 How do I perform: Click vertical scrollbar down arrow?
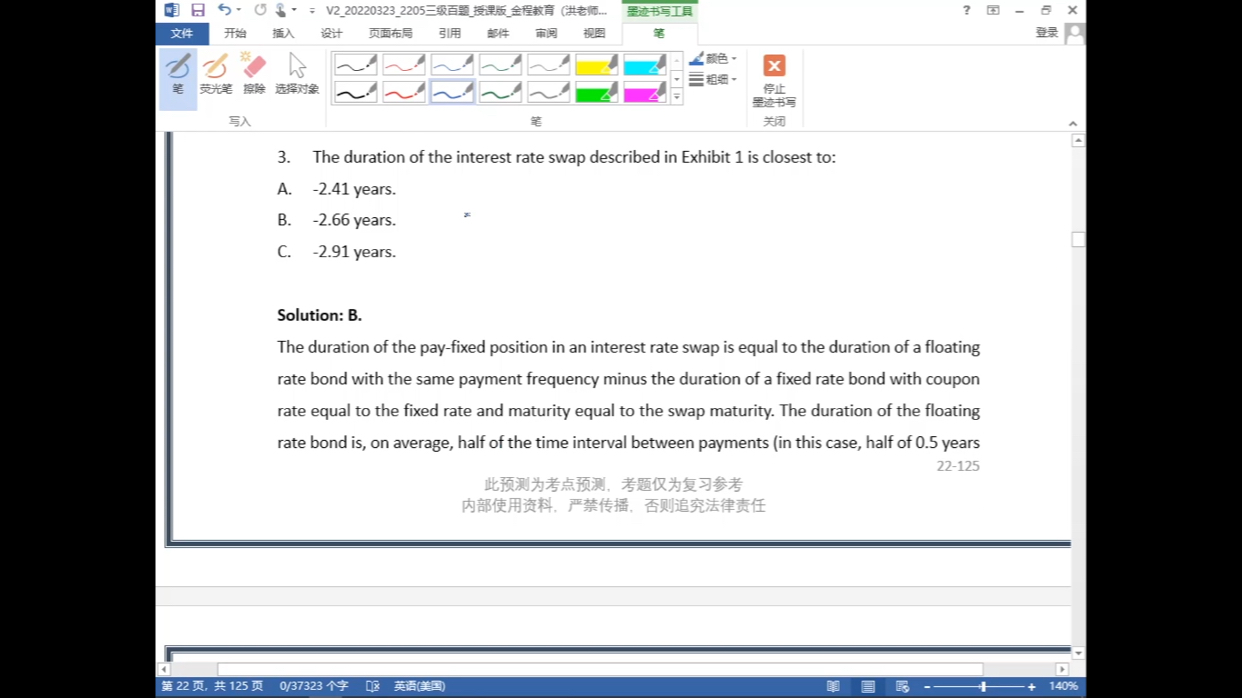click(1078, 653)
